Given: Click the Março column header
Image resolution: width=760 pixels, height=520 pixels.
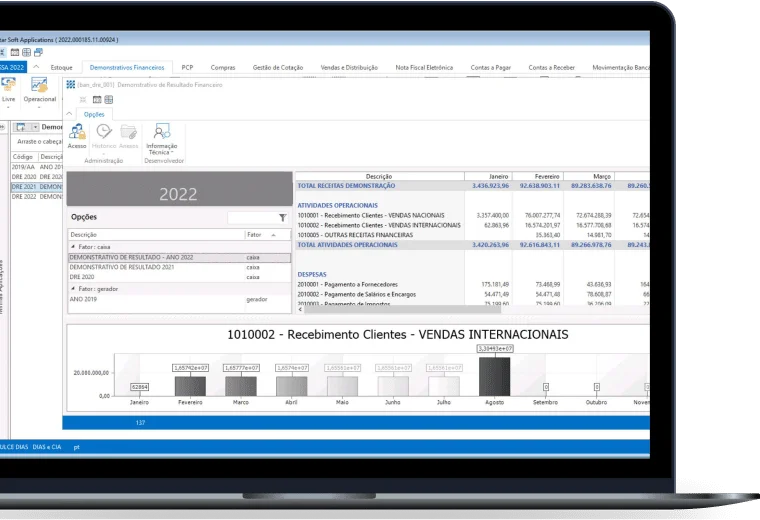Looking at the screenshot, I should point(589,176).
